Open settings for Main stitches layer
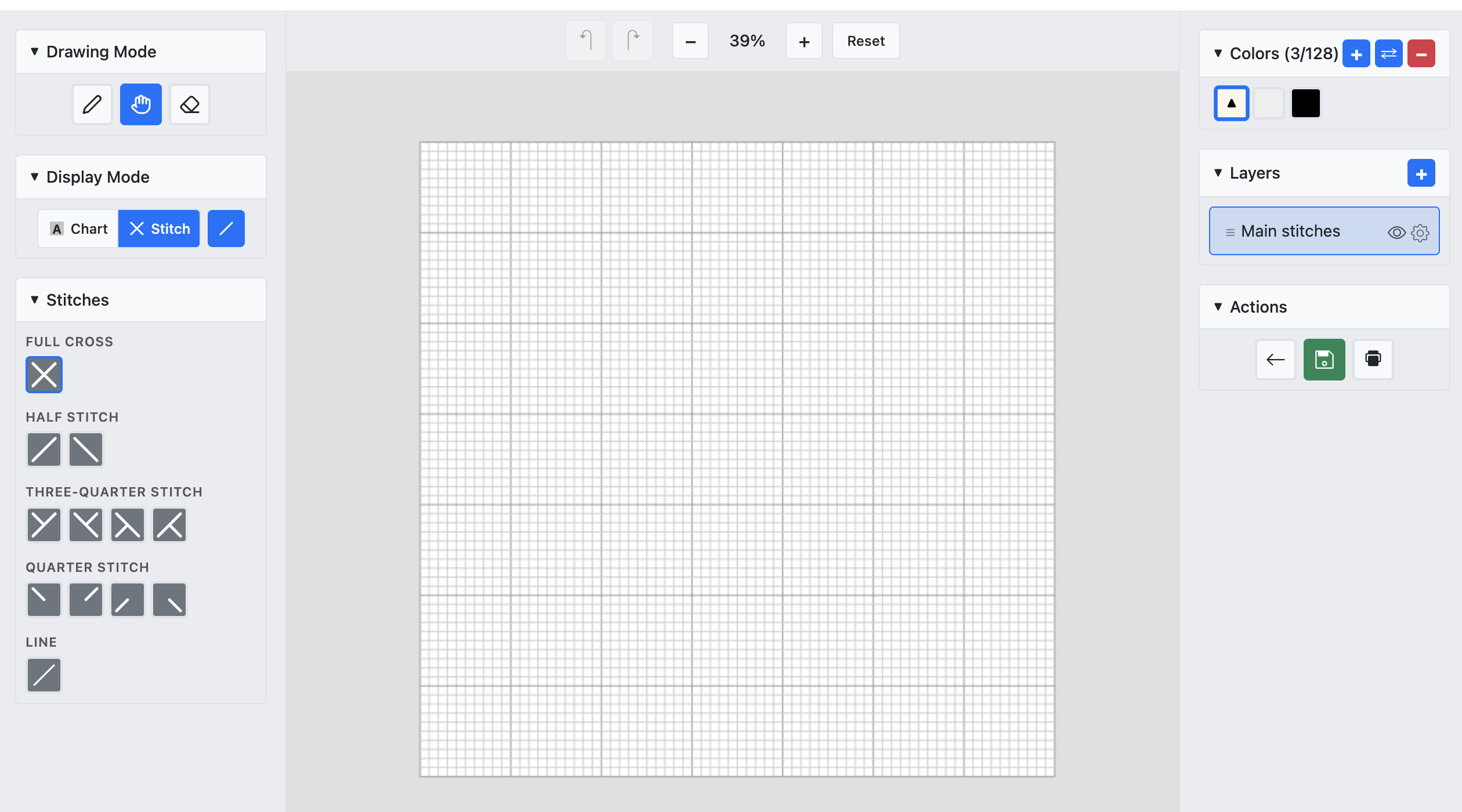Screen dimensions: 1462x812 [1420, 233]
